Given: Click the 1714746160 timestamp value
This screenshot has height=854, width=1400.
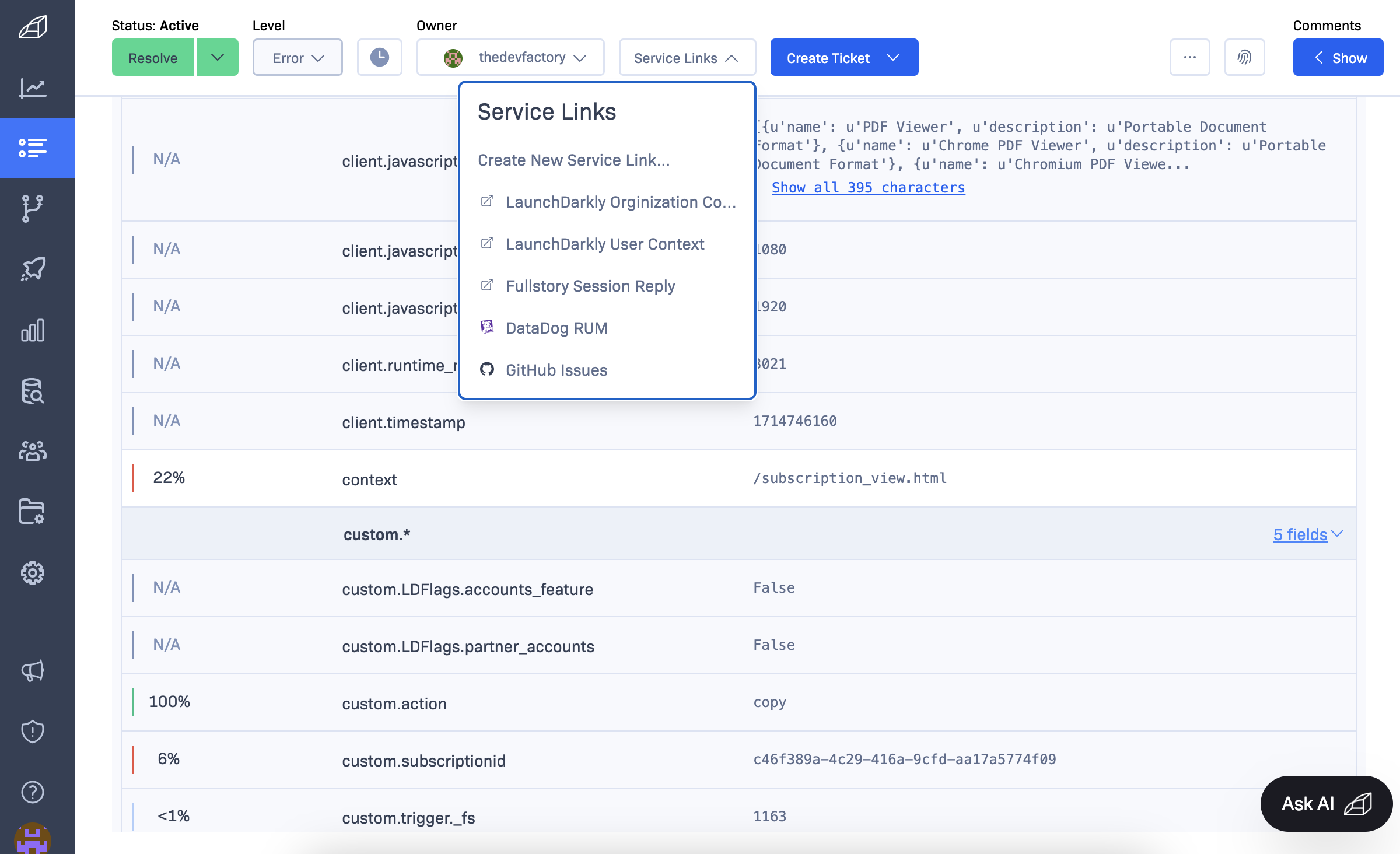Looking at the screenshot, I should point(794,421).
